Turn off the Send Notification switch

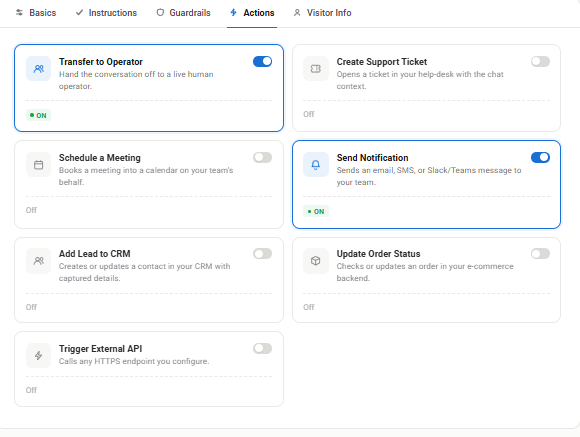tap(540, 158)
